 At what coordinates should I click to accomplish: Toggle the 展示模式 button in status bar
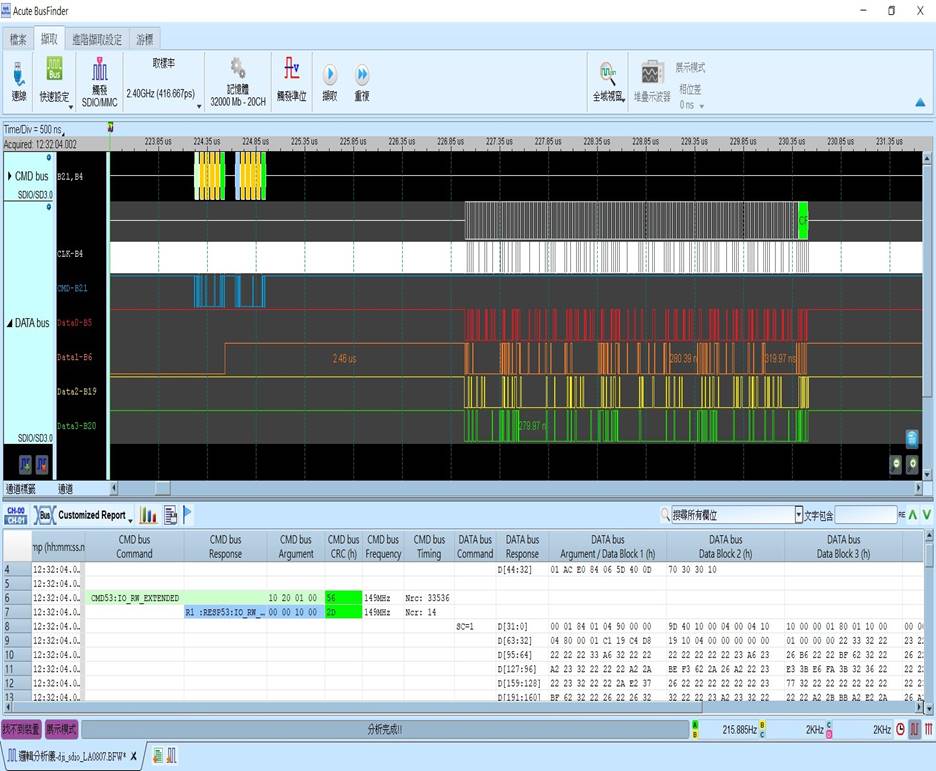click(x=62, y=730)
